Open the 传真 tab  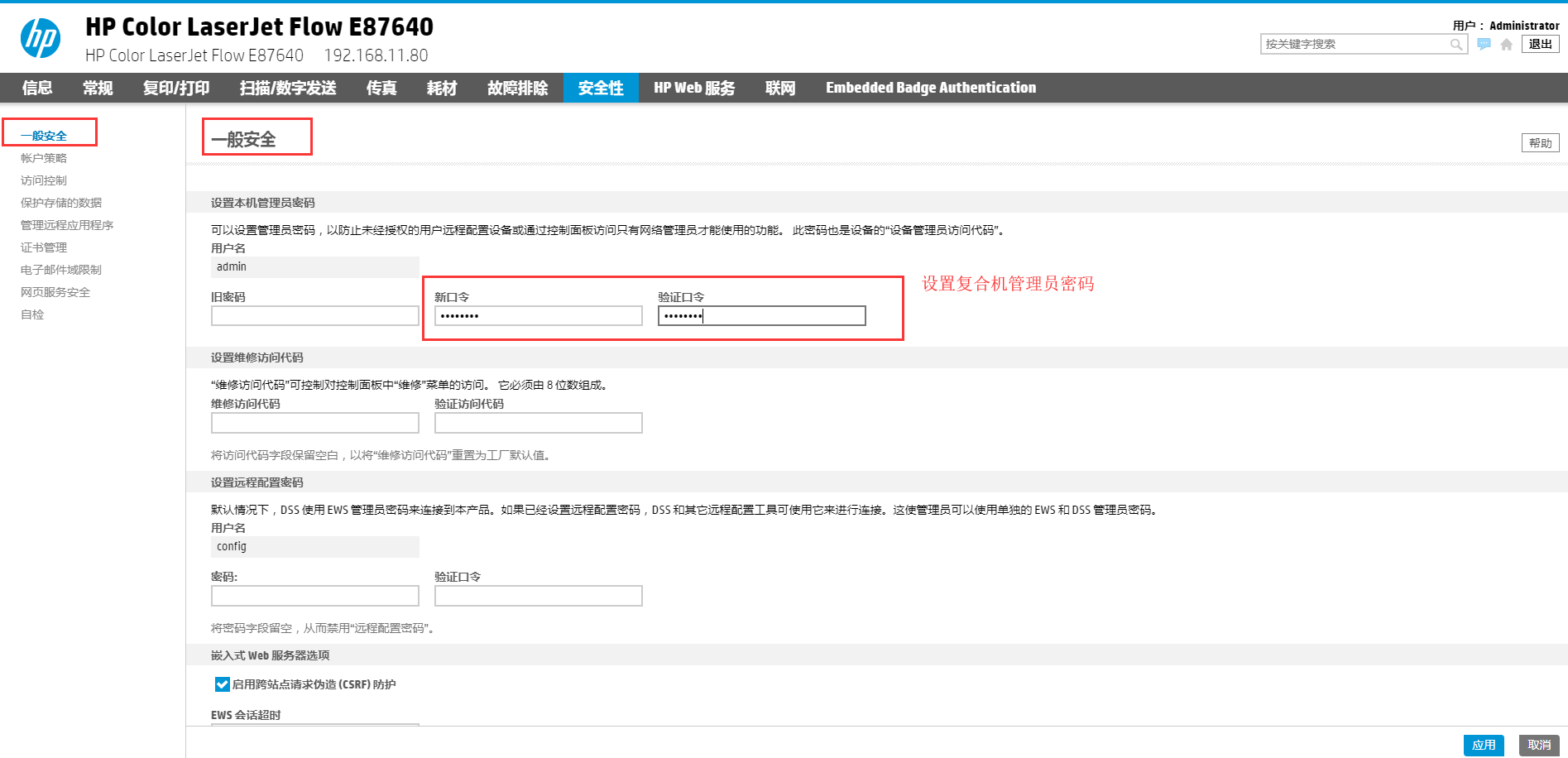point(381,88)
